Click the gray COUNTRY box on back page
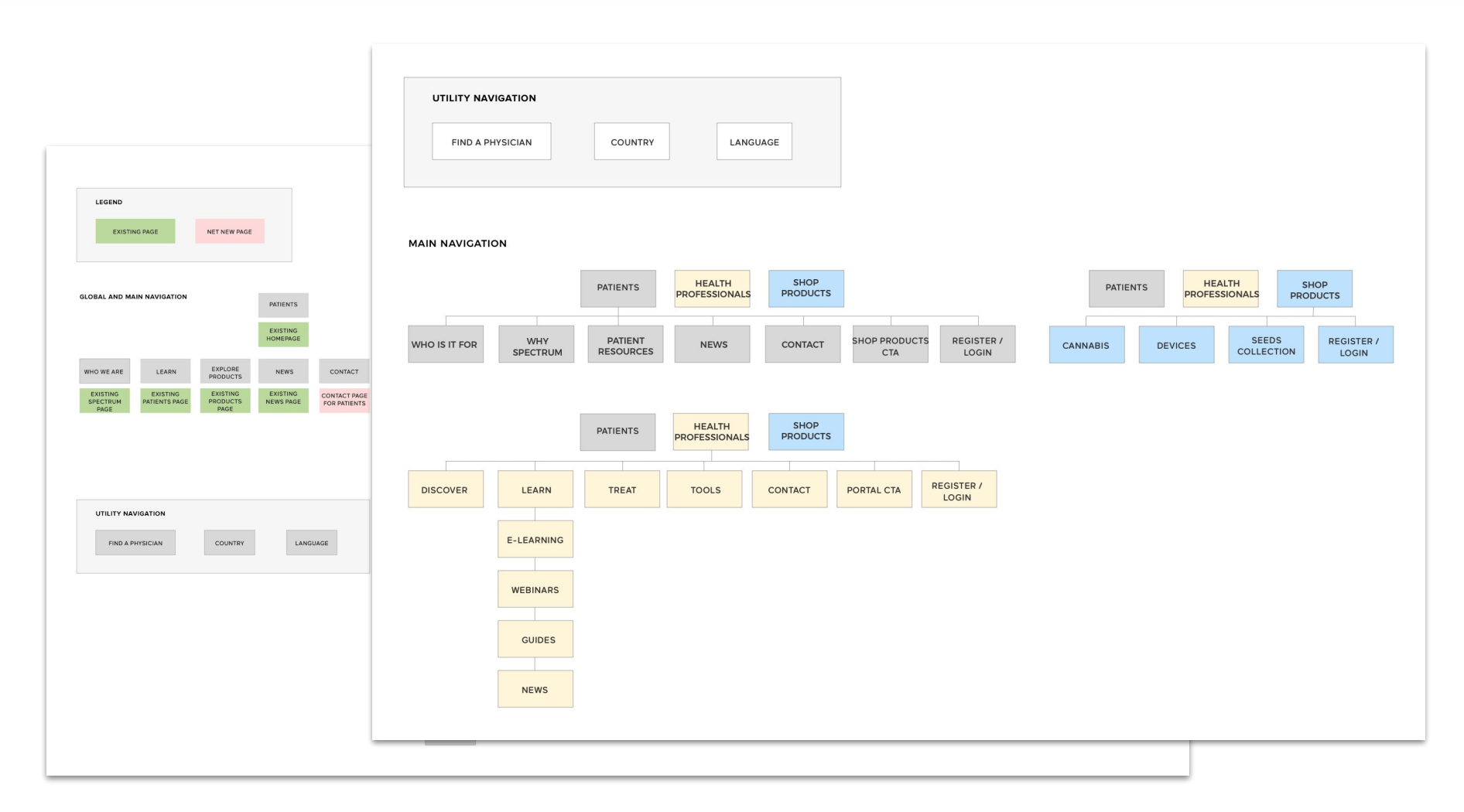 230,543
